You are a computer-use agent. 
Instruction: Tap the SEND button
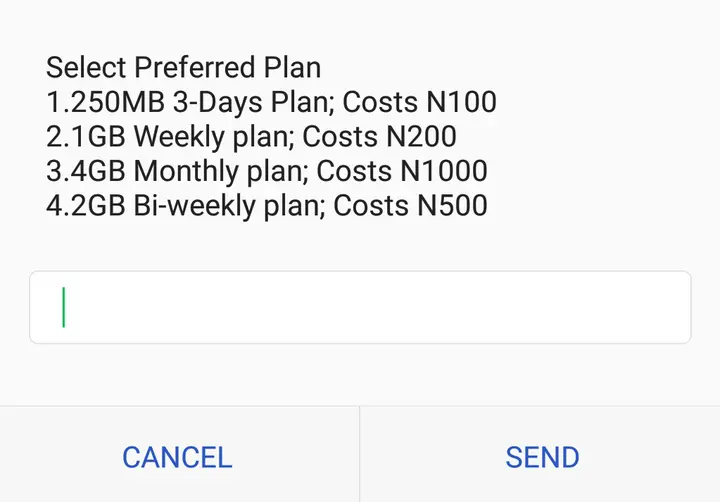point(542,457)
